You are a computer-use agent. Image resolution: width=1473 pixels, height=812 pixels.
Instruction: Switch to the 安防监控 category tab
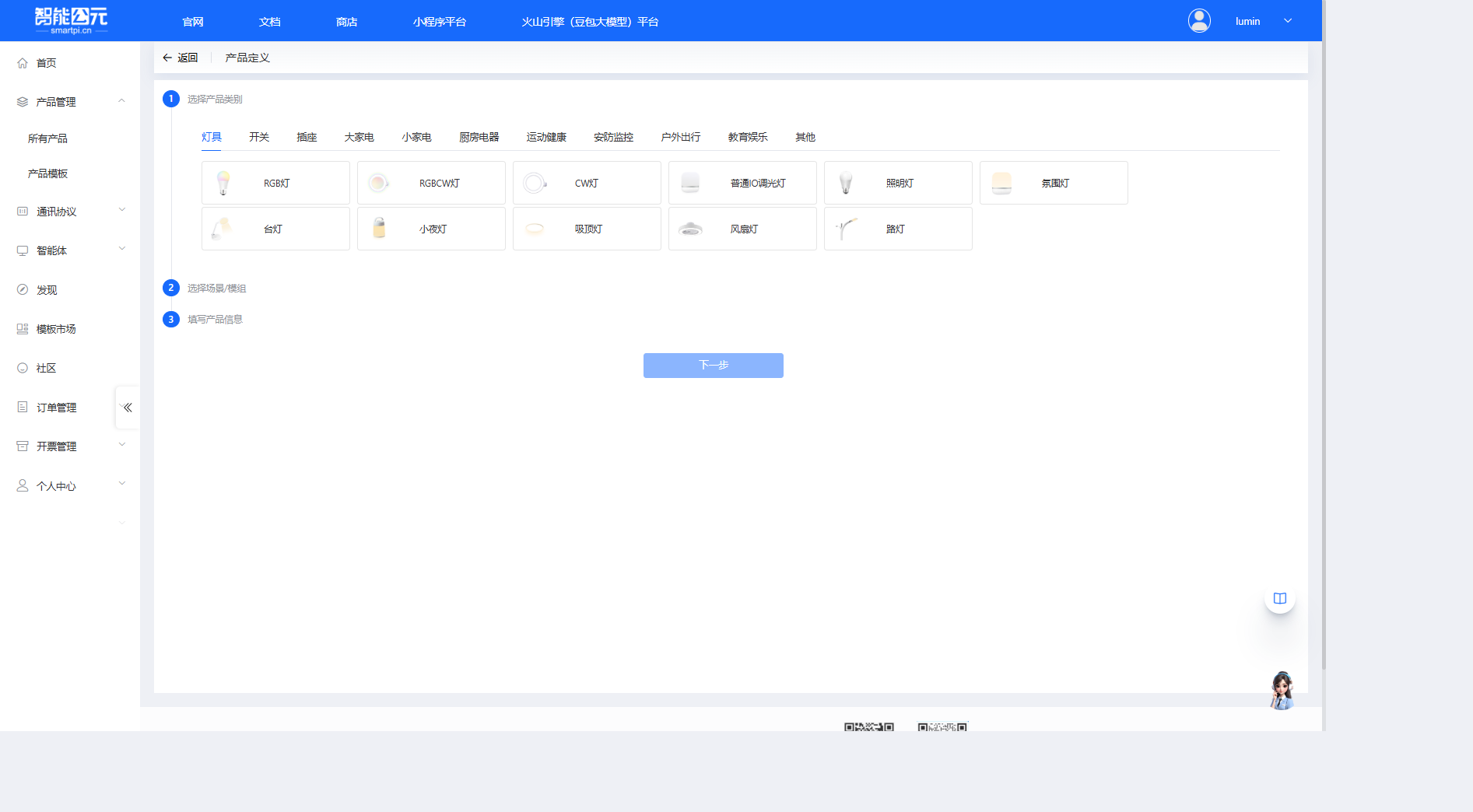[x=613, y=137]
